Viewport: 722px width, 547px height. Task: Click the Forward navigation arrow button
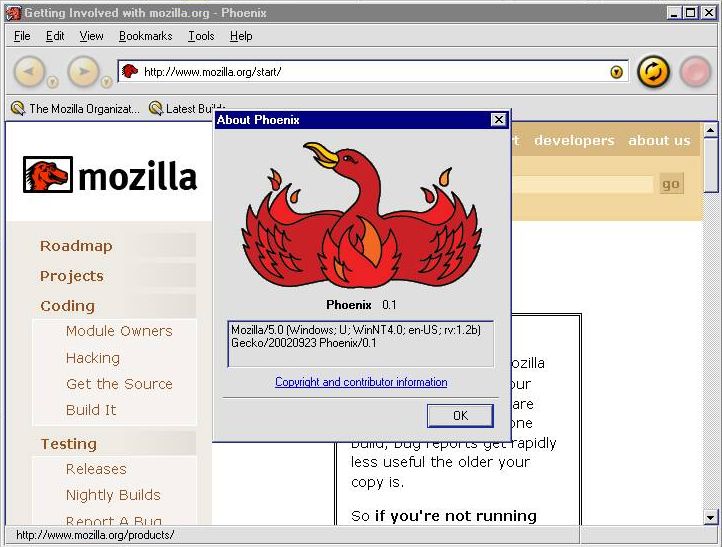[x=84, y=71]
